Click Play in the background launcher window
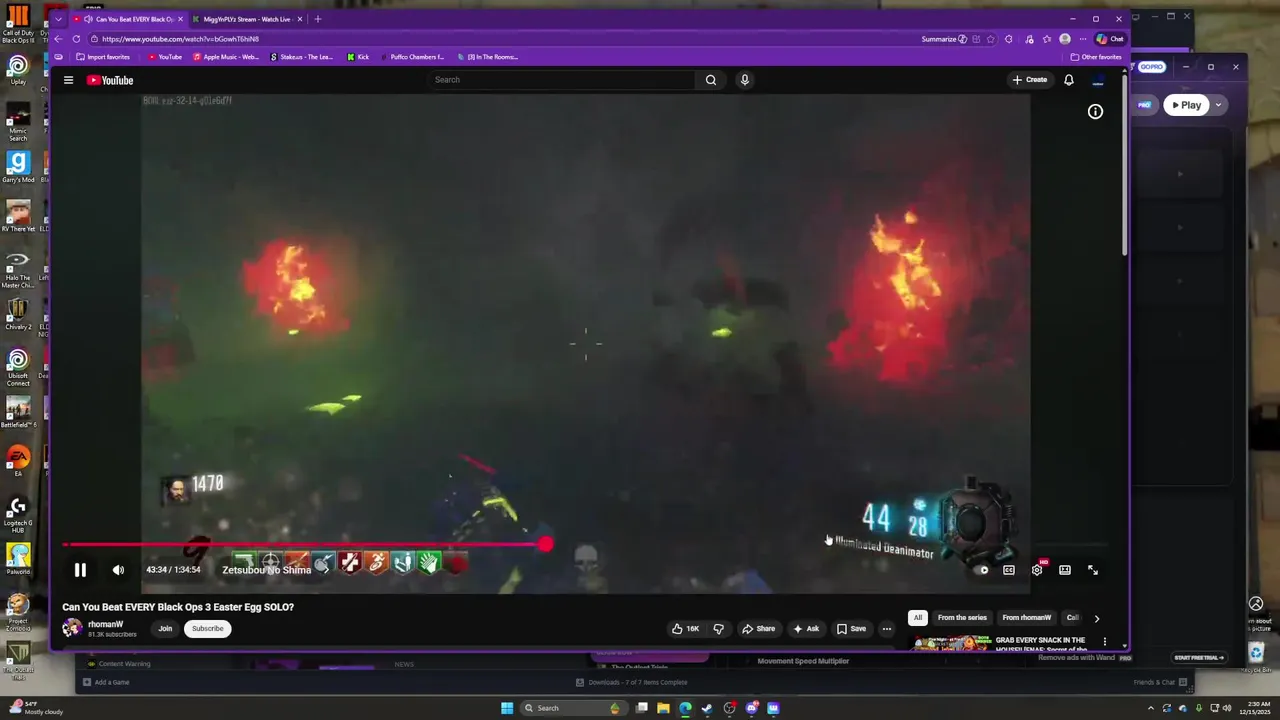The width and height of the screenshot is (1280, 720). tap(1186, 105)
